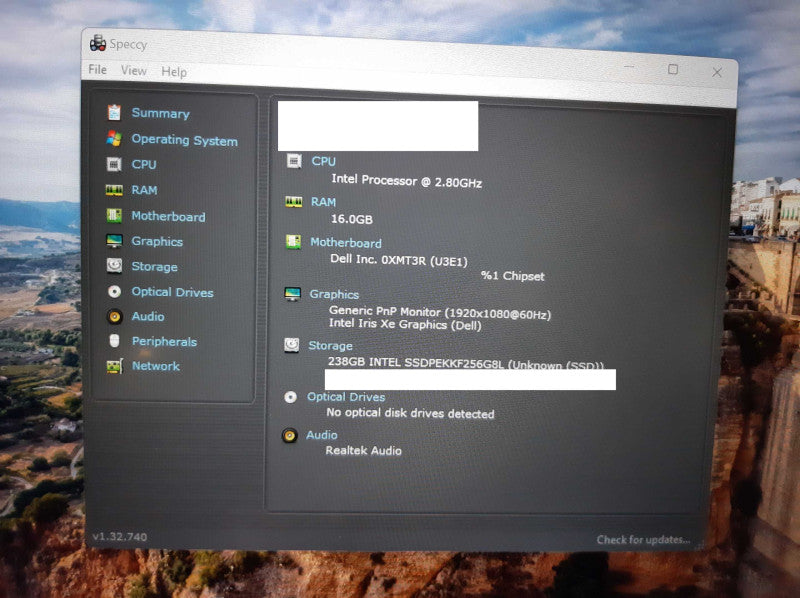This screenshot has width=800, height=598.
Task: Click '238GB INTEL SSDPEKKF256G8L' storage line
Action: point(465,363)
